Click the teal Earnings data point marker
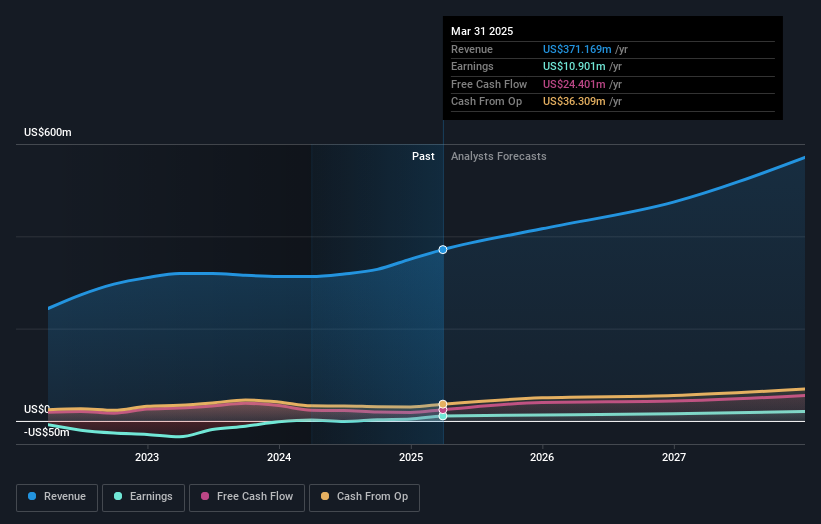Image resolution: width=821 pixels, height=524 pixels. pyautogui.click(x=443, y=416)
